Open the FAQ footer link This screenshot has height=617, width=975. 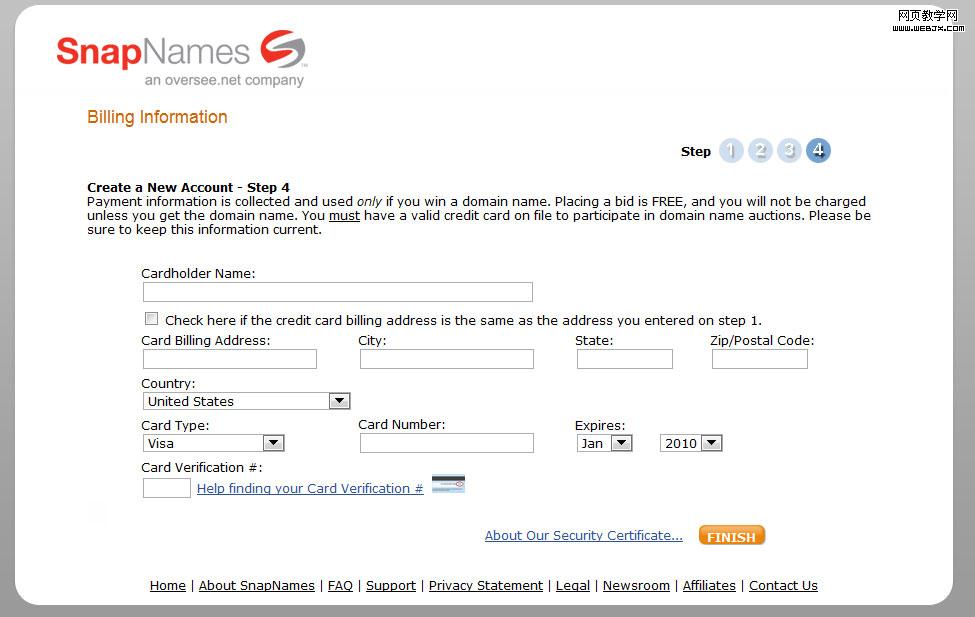pyautogui.click(x=340, y=586)
